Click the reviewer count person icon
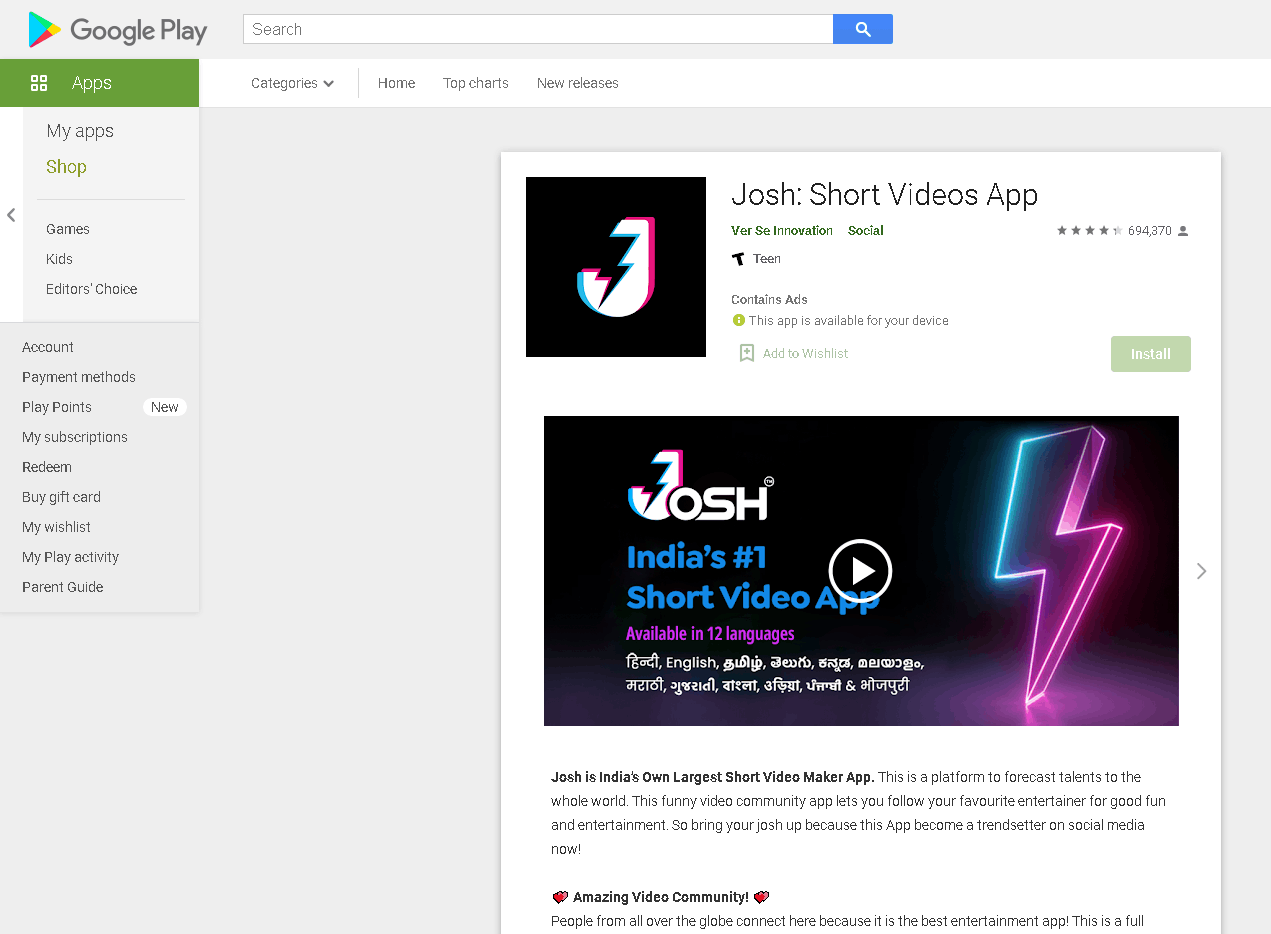Screen dimensions: 1271x934 point(1183,231)
